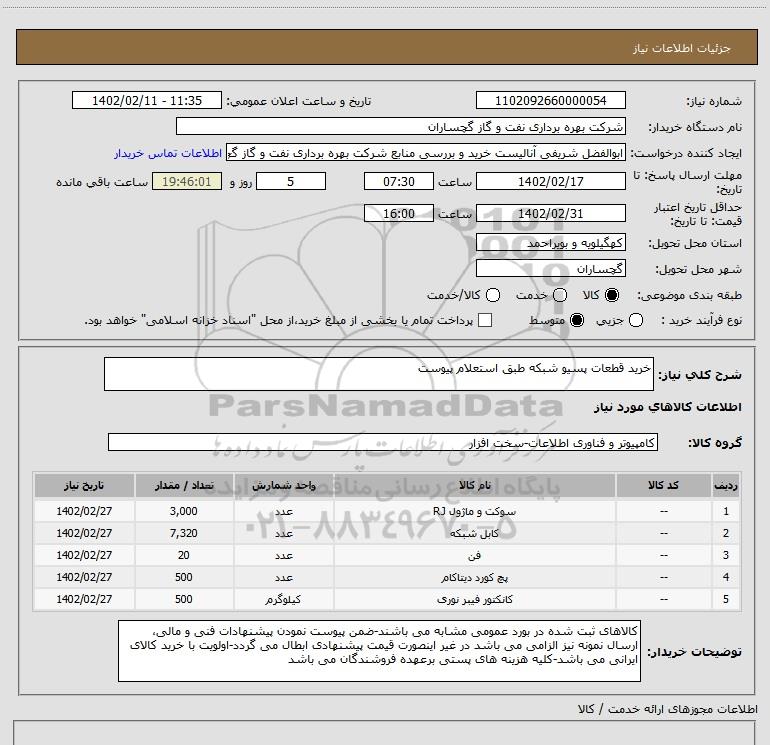Select the کالا/خدمت radio button
Image resolution: width=770 pixels, height=745 pixels.
coord(493,295)
